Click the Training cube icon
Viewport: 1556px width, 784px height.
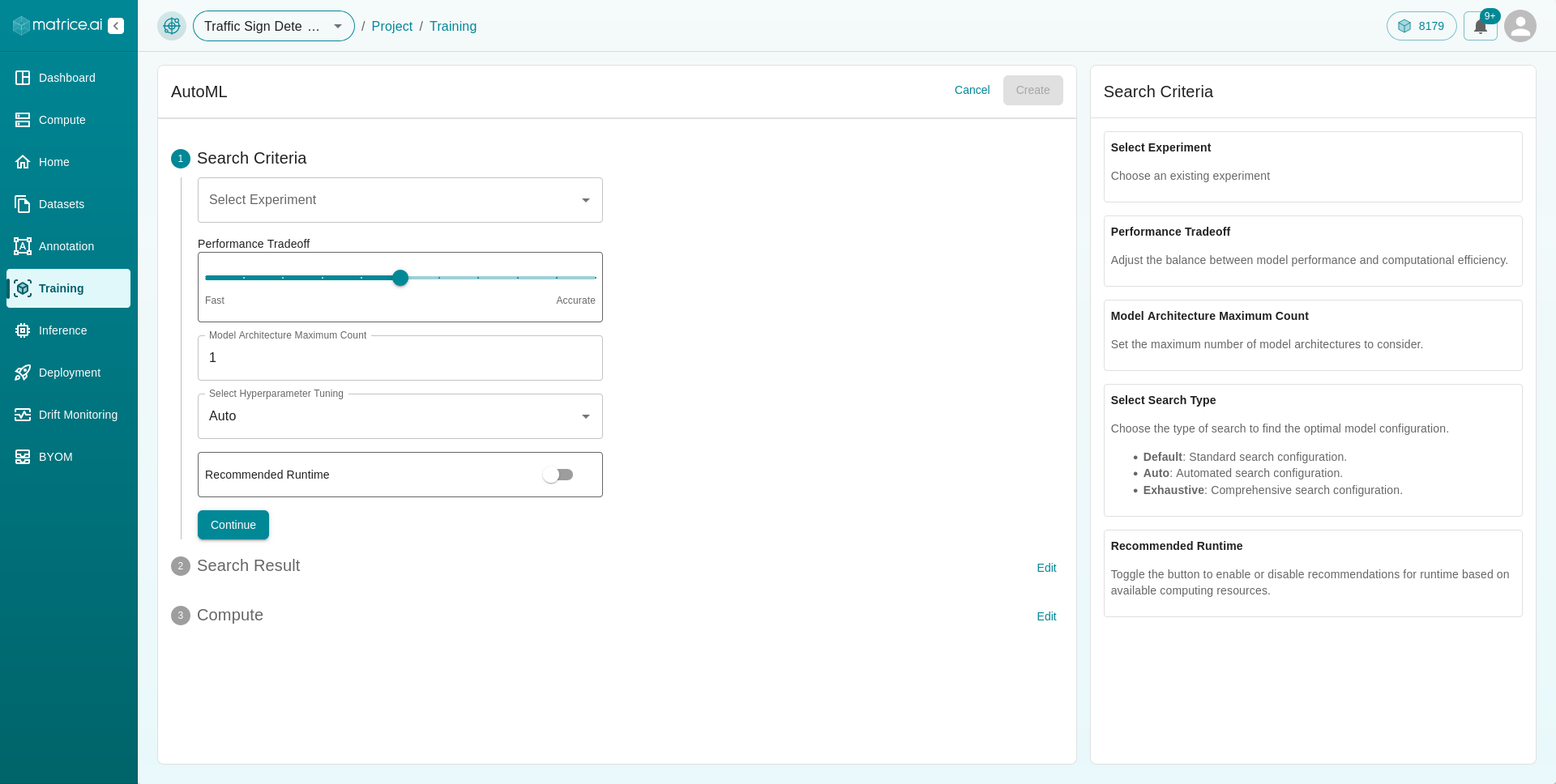click(23, 288)
